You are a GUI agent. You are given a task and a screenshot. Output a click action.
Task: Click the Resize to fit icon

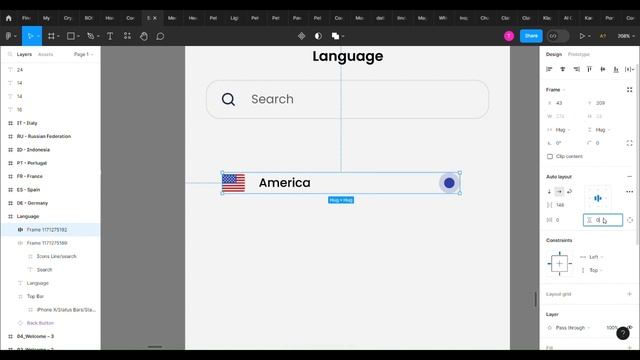[629, 89]
